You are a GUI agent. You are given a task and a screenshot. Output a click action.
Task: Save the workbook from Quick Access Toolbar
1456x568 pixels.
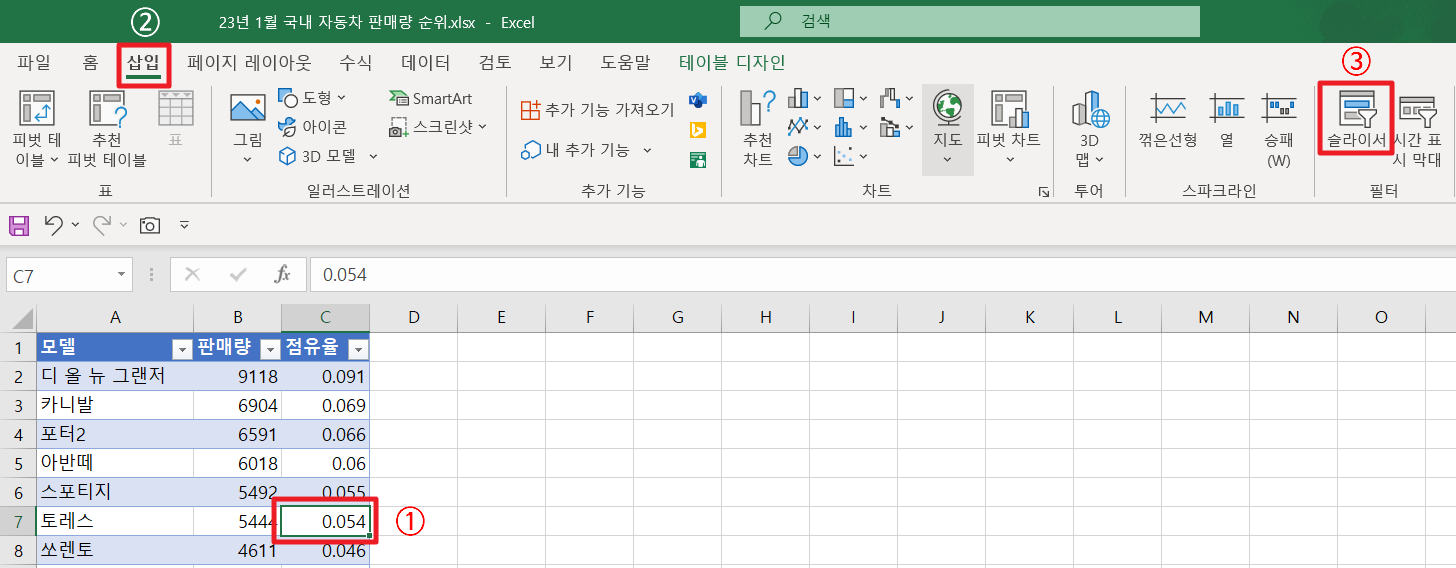(x=19, y=225)
